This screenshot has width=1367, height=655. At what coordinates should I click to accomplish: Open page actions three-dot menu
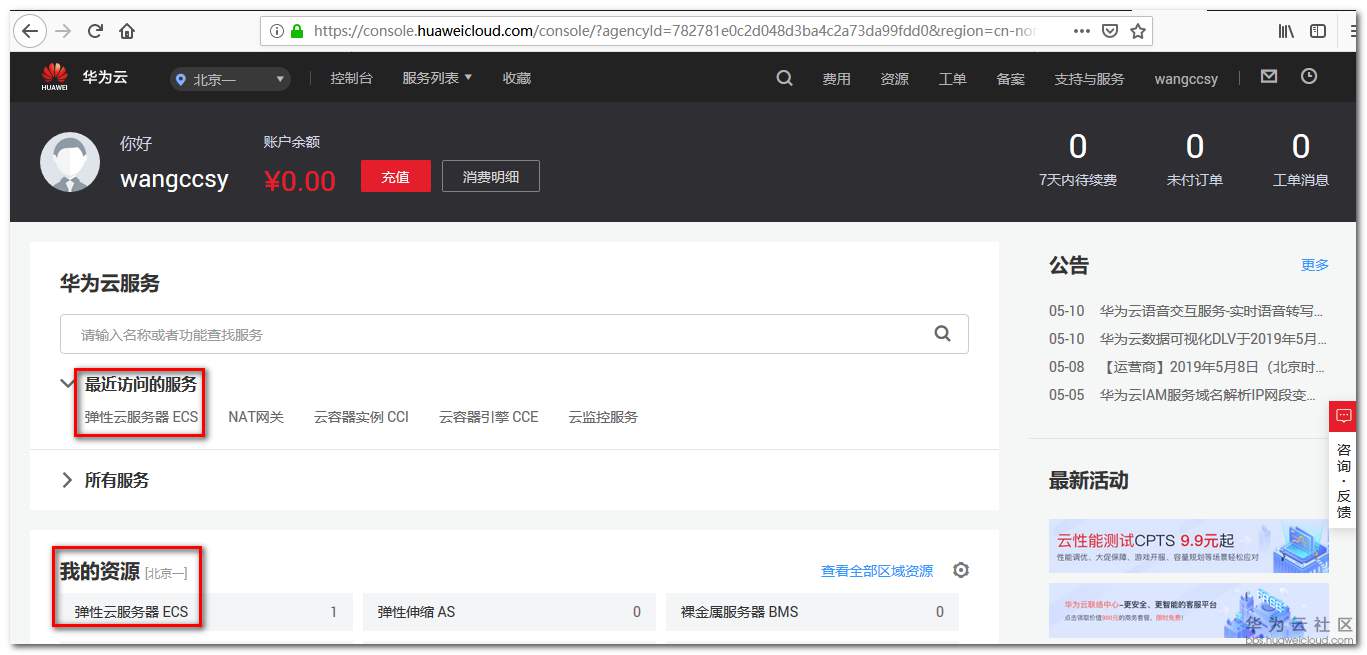(x=1082, y=31)
